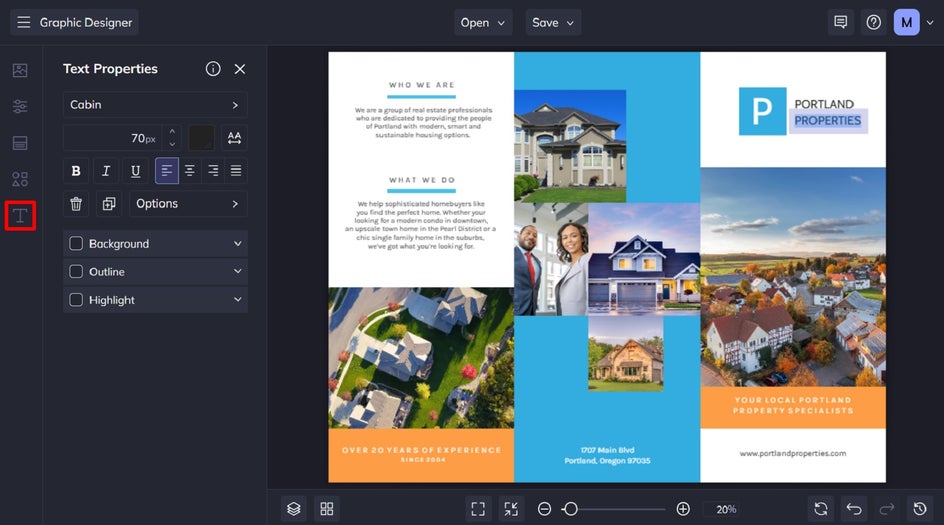944x525 pixels.
Task: Open the Open dropdown menu
Action: (483, 22)
